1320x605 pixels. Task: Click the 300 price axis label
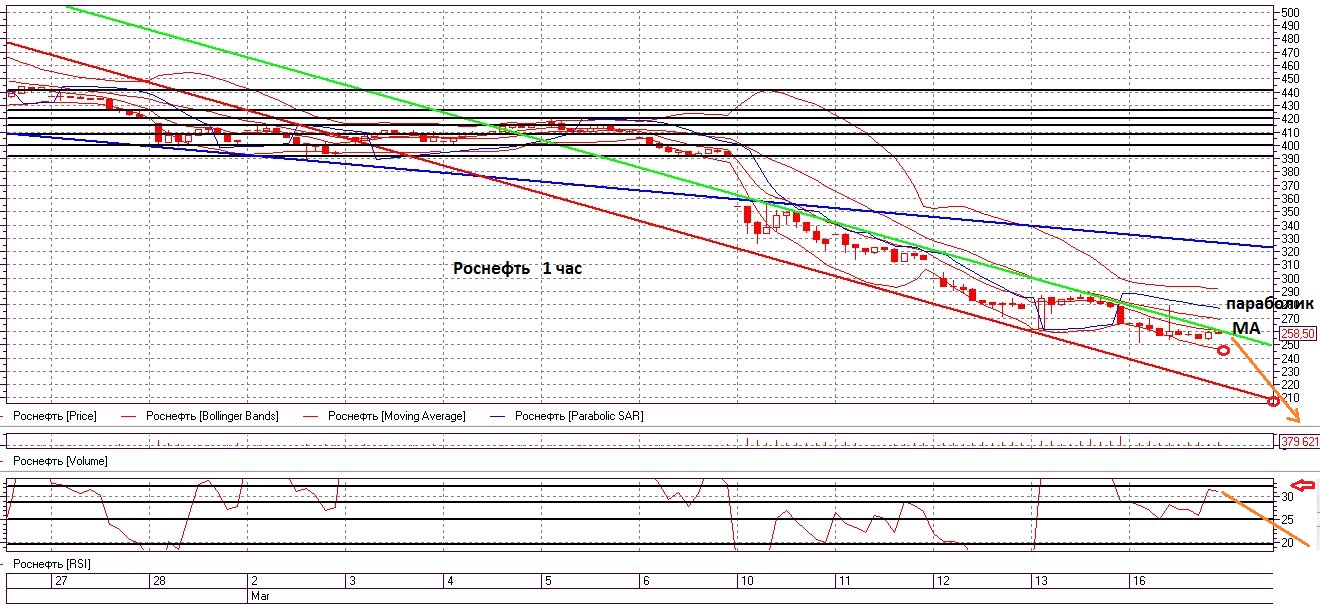click(1290, 279)
